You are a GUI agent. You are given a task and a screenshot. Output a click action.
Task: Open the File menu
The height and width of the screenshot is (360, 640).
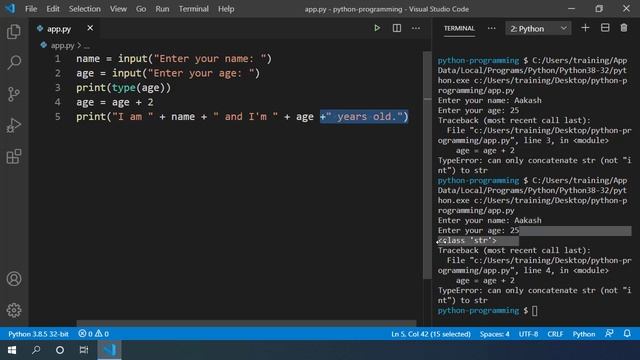click(x=31, y=9)
